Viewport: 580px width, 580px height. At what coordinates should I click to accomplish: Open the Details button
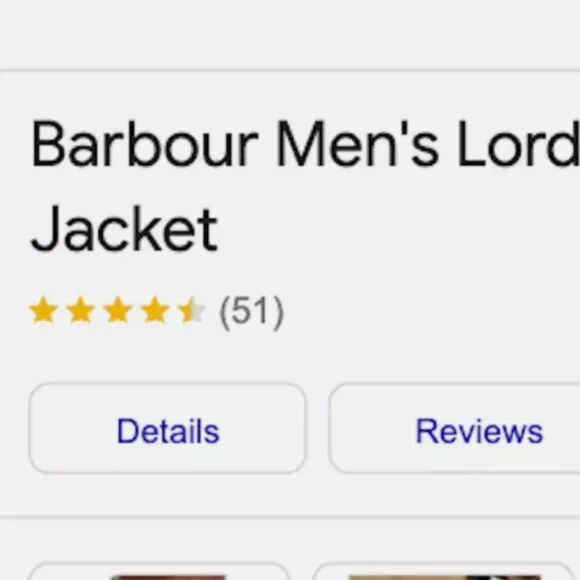[168, 428]
